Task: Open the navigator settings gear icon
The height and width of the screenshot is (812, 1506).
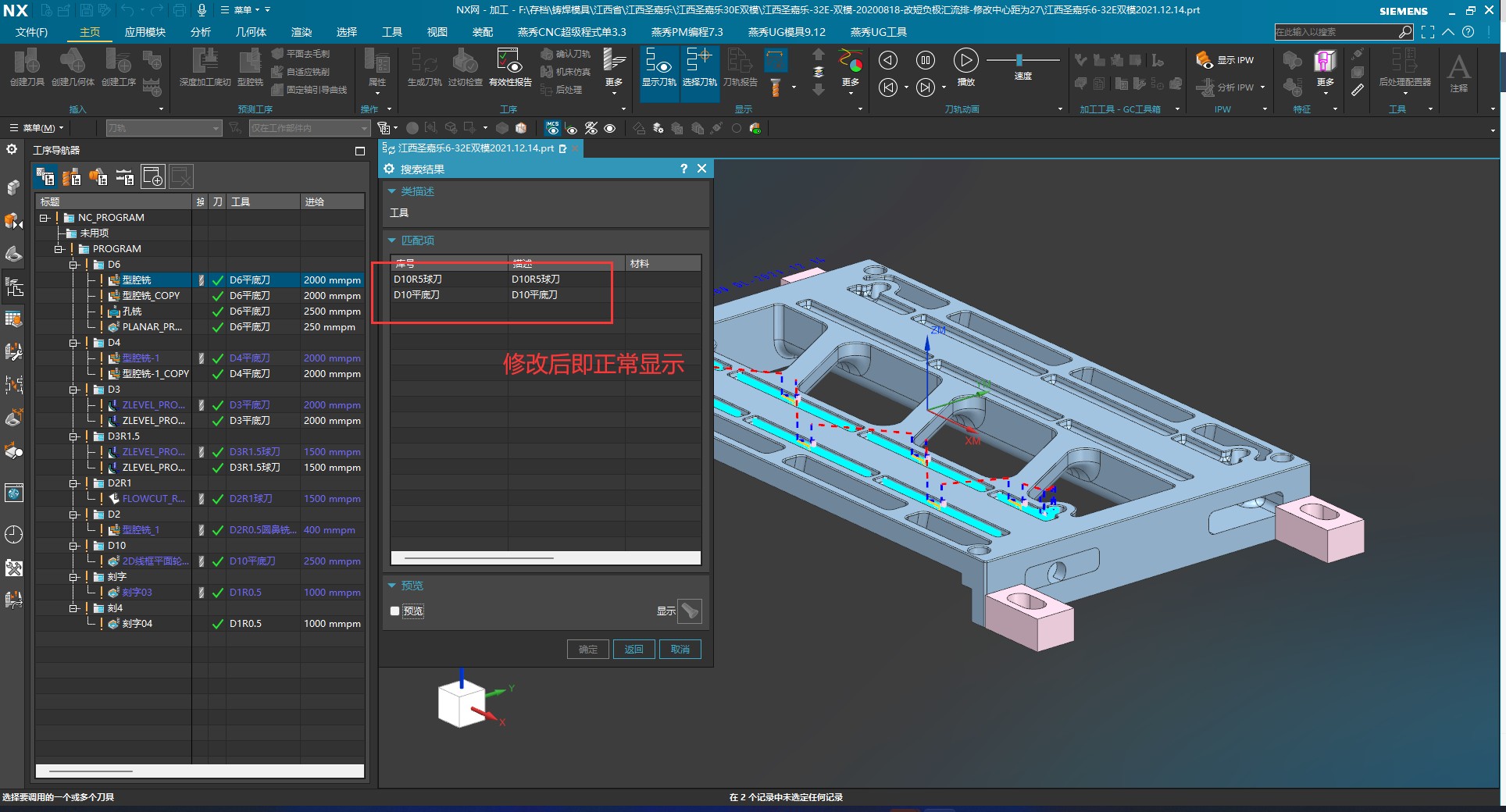Action: (12, 149)
